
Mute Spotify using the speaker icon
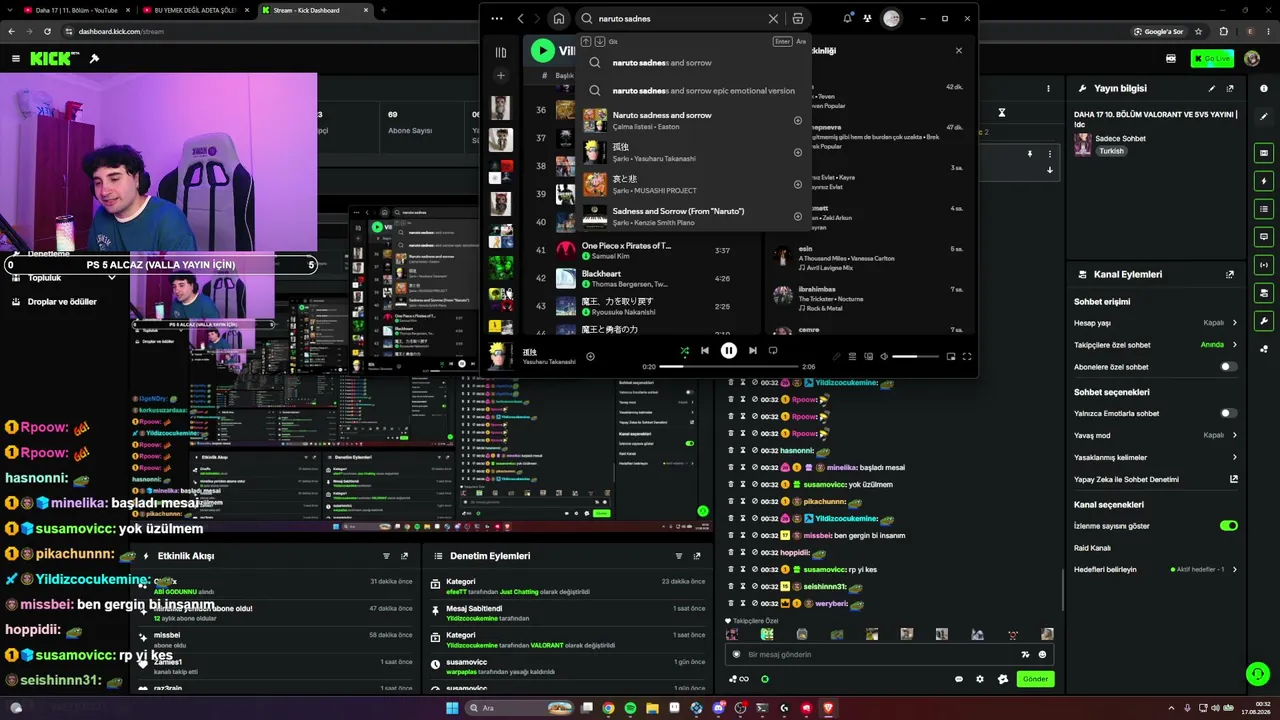(883, 357)
